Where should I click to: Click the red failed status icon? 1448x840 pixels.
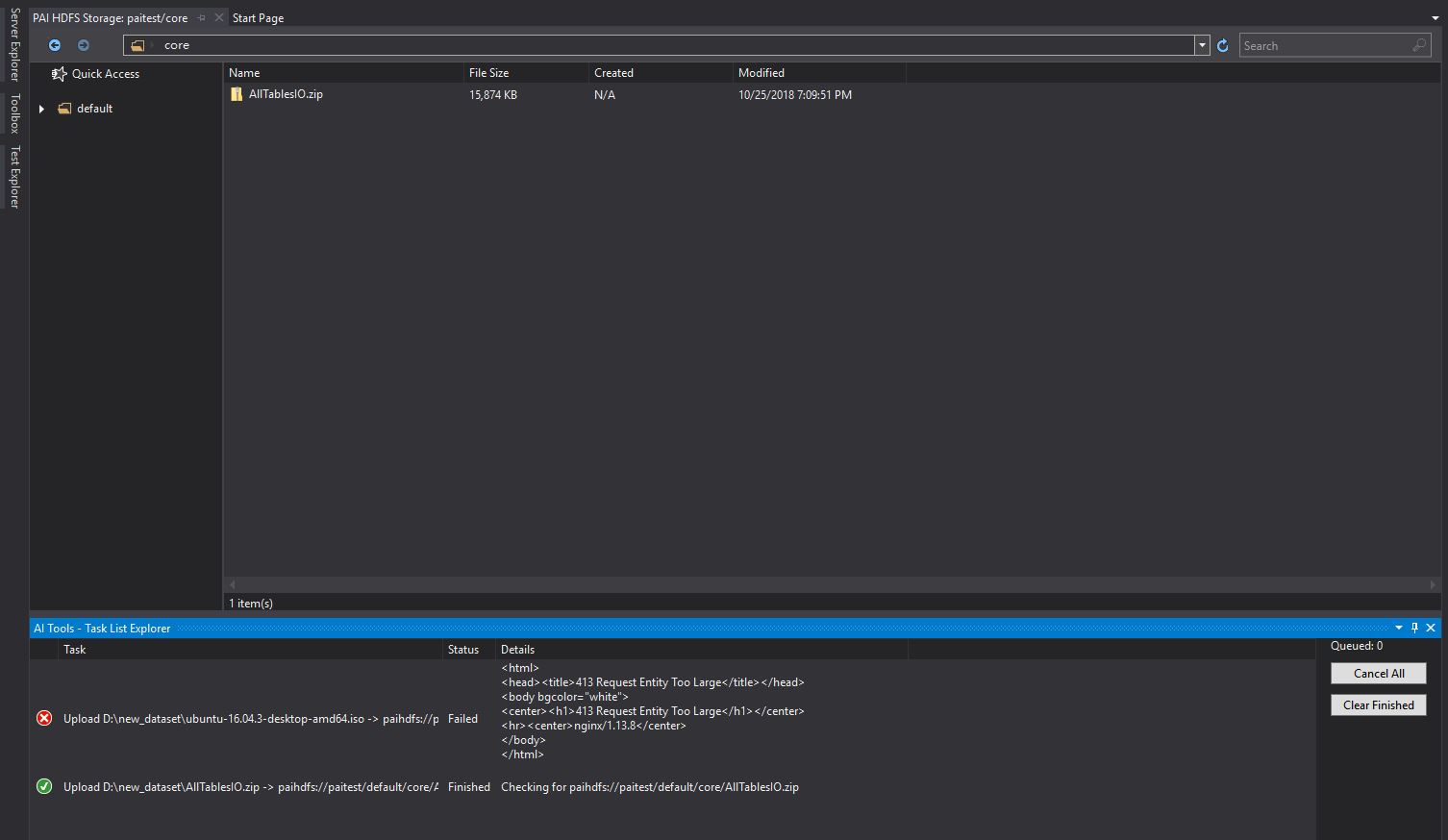(44, 718)
